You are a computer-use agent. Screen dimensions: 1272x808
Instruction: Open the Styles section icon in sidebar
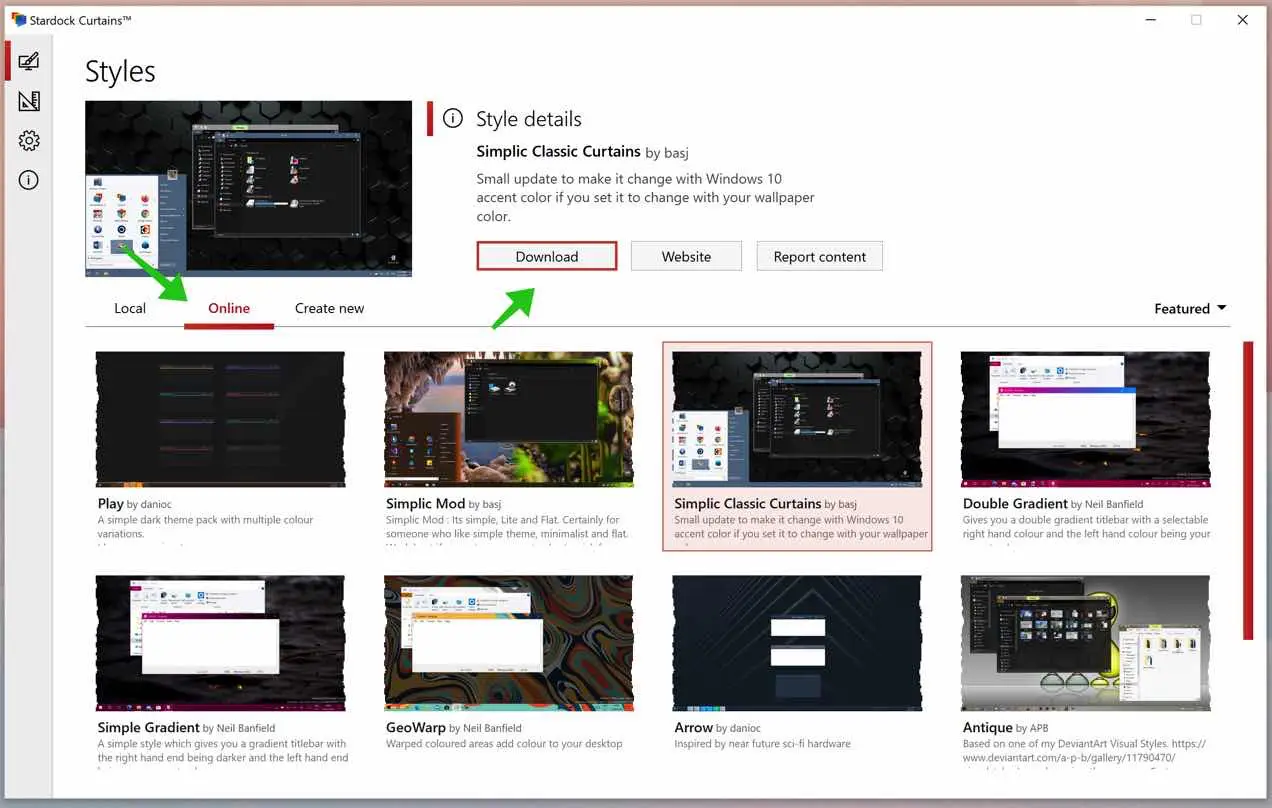(x=29, y=61)
